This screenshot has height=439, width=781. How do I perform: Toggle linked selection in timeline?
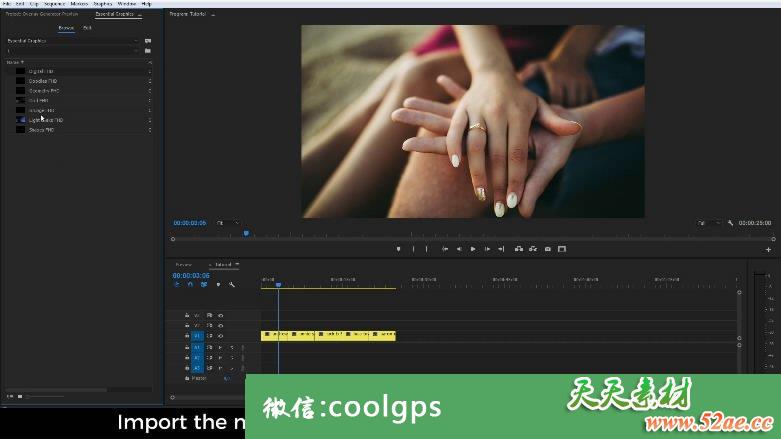[x=204, y=285]
